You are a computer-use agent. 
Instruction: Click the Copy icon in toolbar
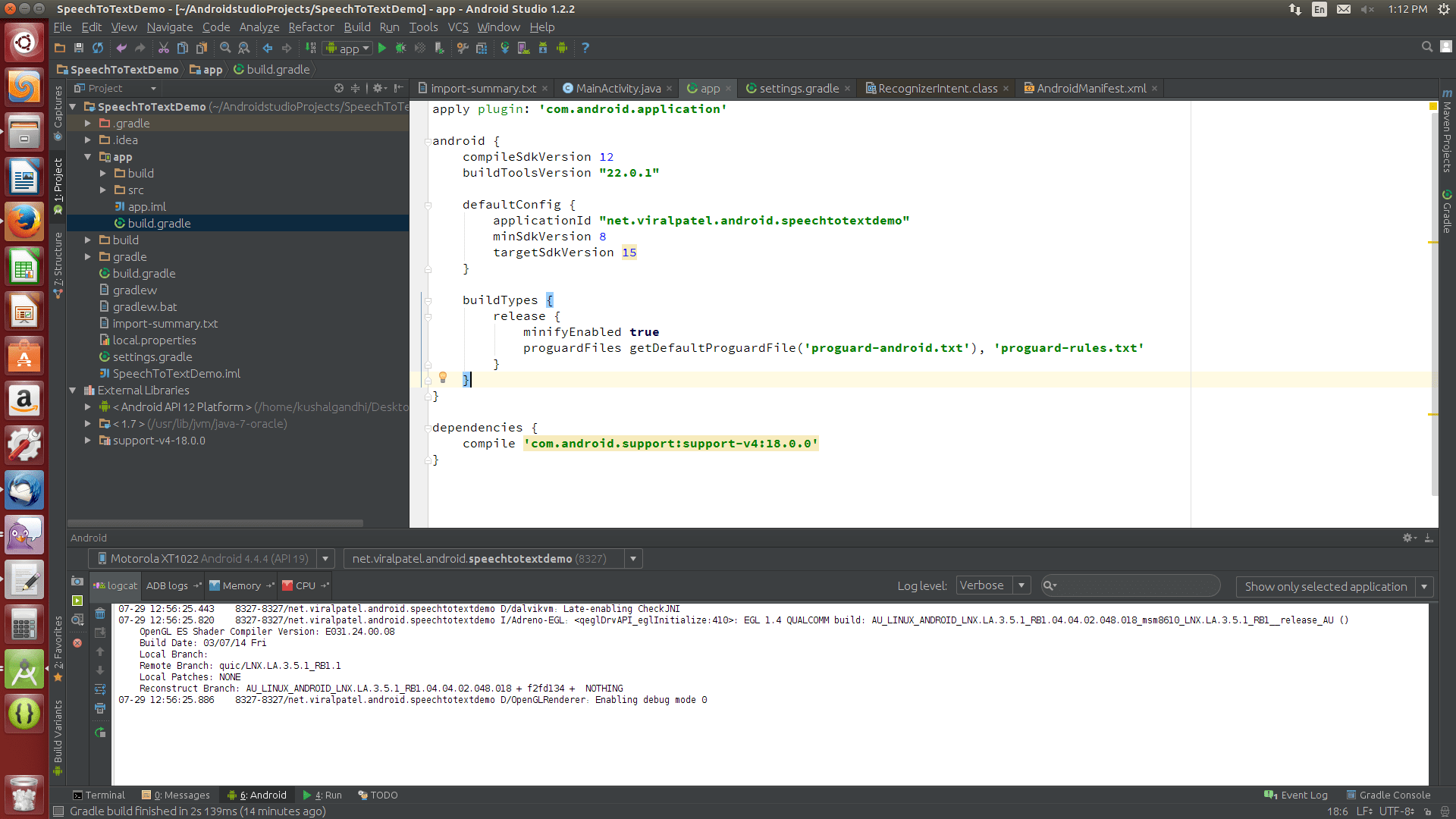coord(182,48)
